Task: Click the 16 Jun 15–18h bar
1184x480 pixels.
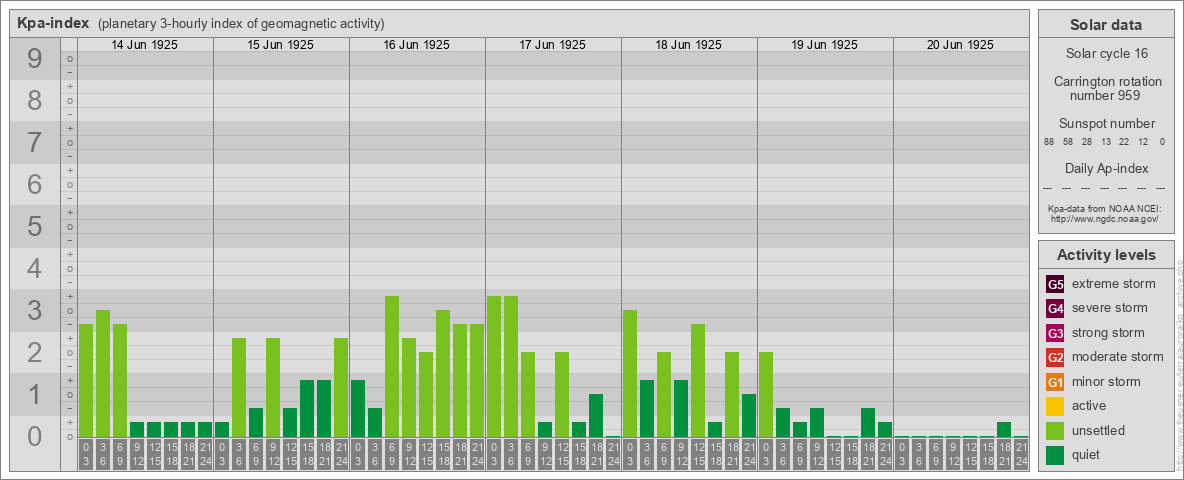Action: 442,374
